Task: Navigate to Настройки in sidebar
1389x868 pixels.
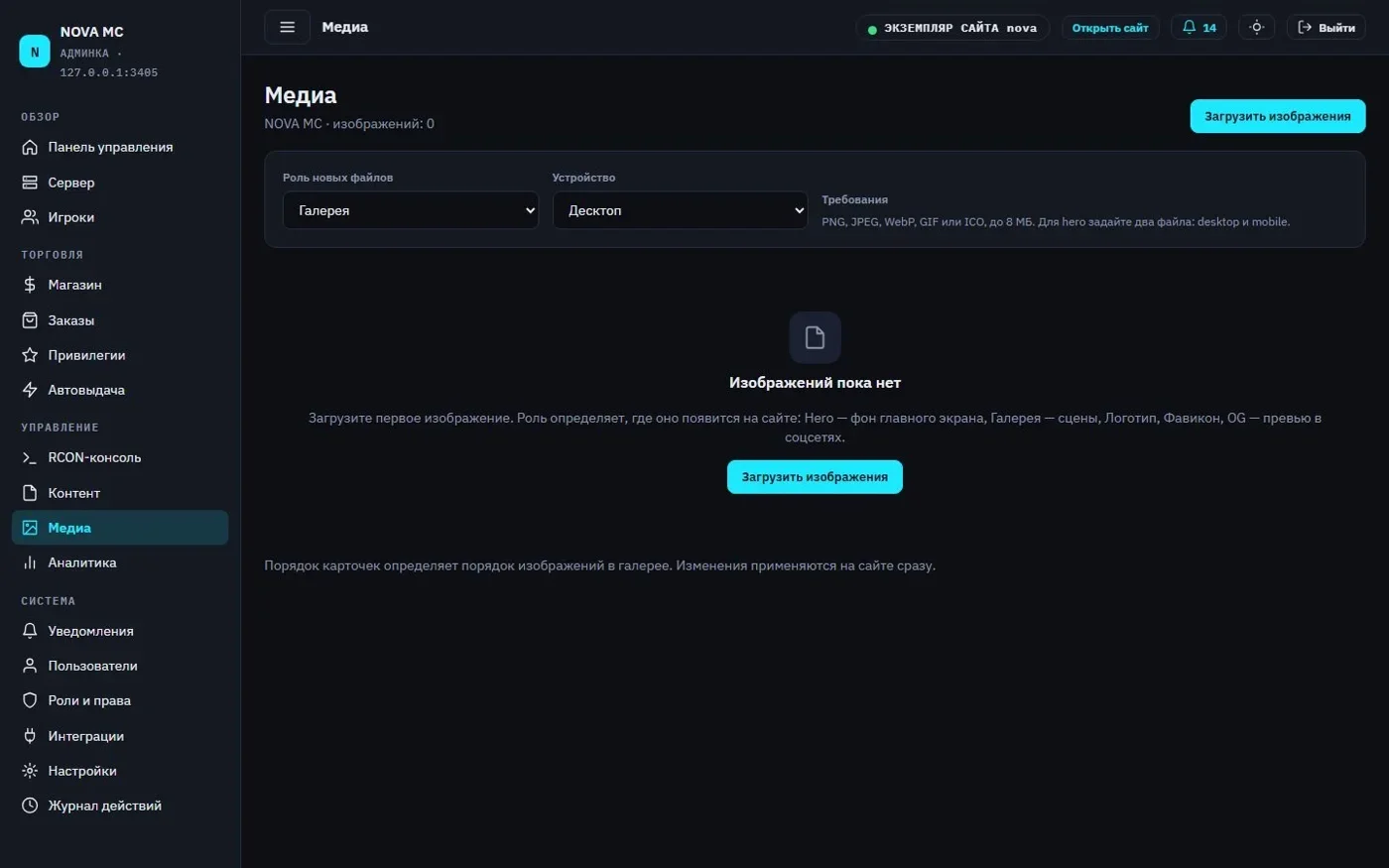Action: point(120,771)
